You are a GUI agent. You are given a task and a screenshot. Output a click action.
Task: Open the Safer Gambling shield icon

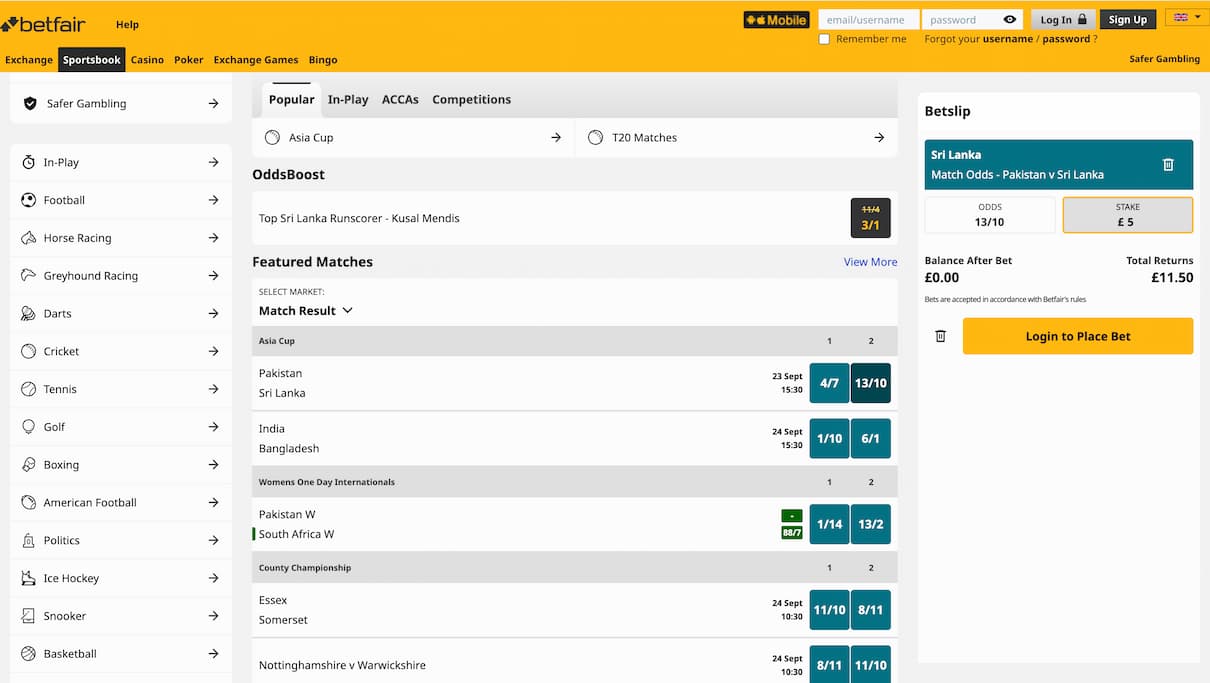[x=30, y=103]
